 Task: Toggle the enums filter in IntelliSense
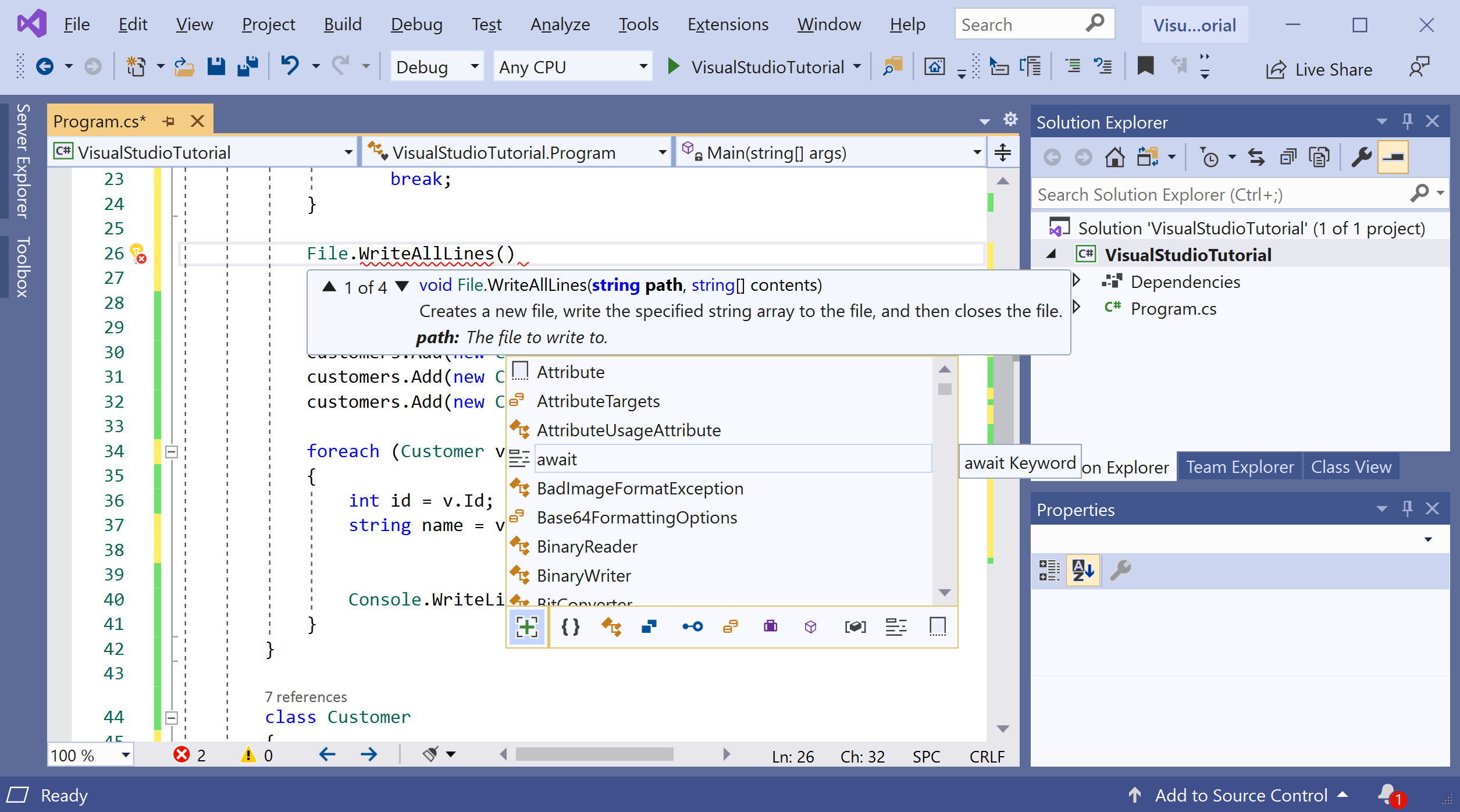tap(731, 627)
